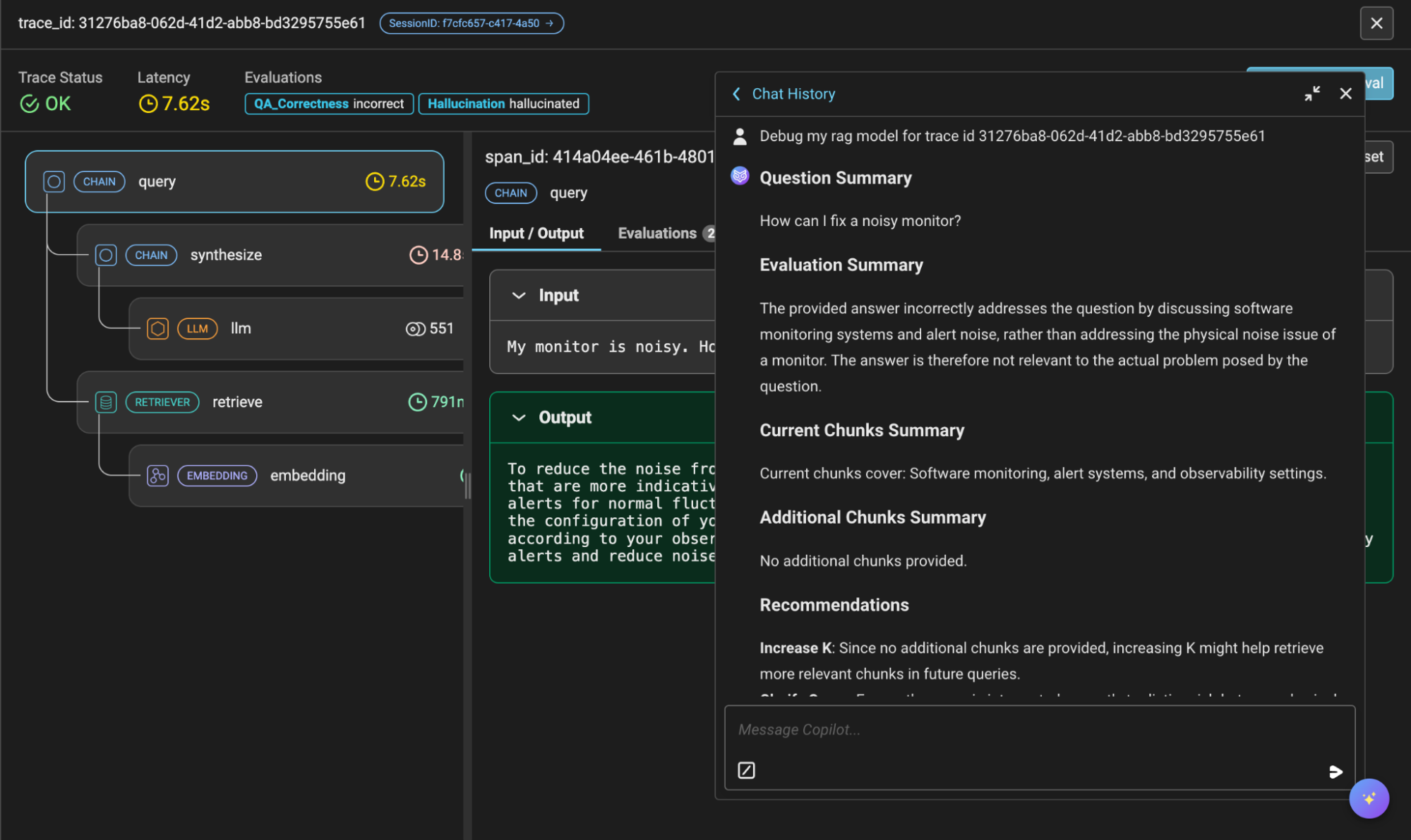Collapse the Output section chevron

(519, 417)
